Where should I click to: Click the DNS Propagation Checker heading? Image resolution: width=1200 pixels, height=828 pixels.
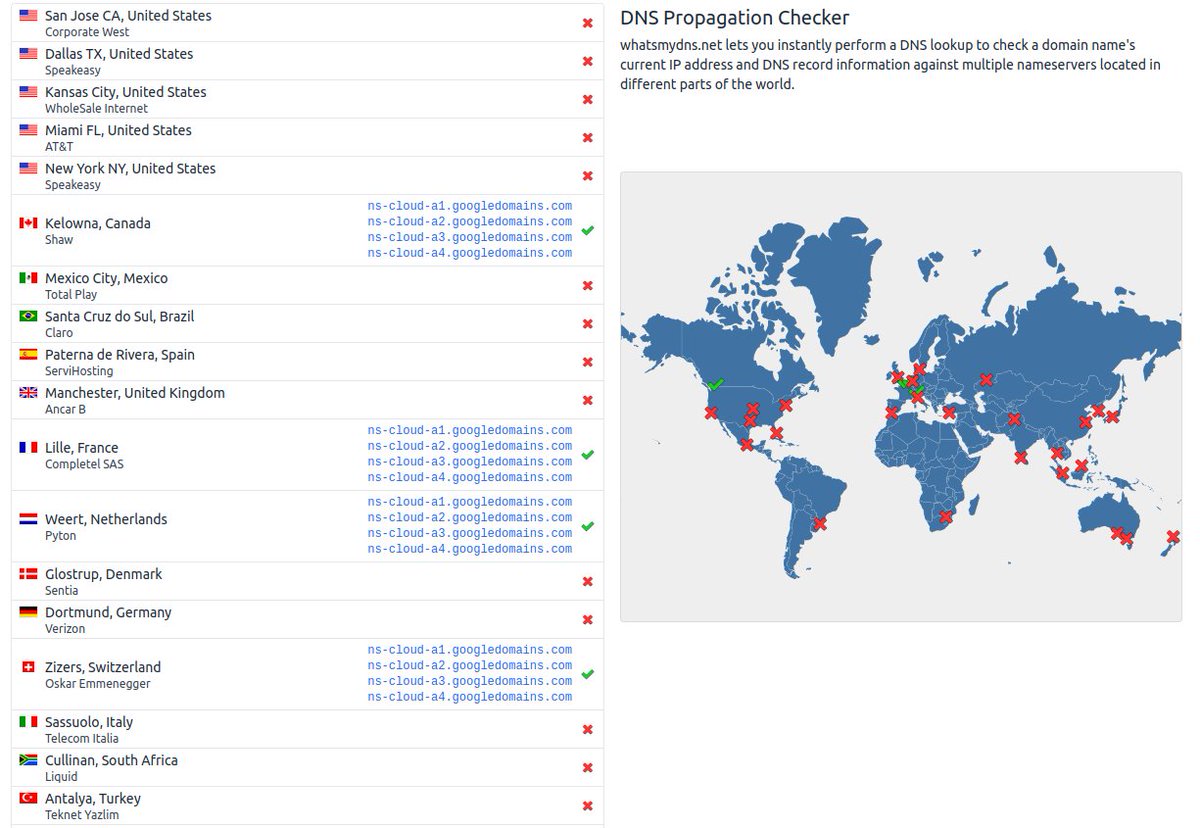coord(735,18)
